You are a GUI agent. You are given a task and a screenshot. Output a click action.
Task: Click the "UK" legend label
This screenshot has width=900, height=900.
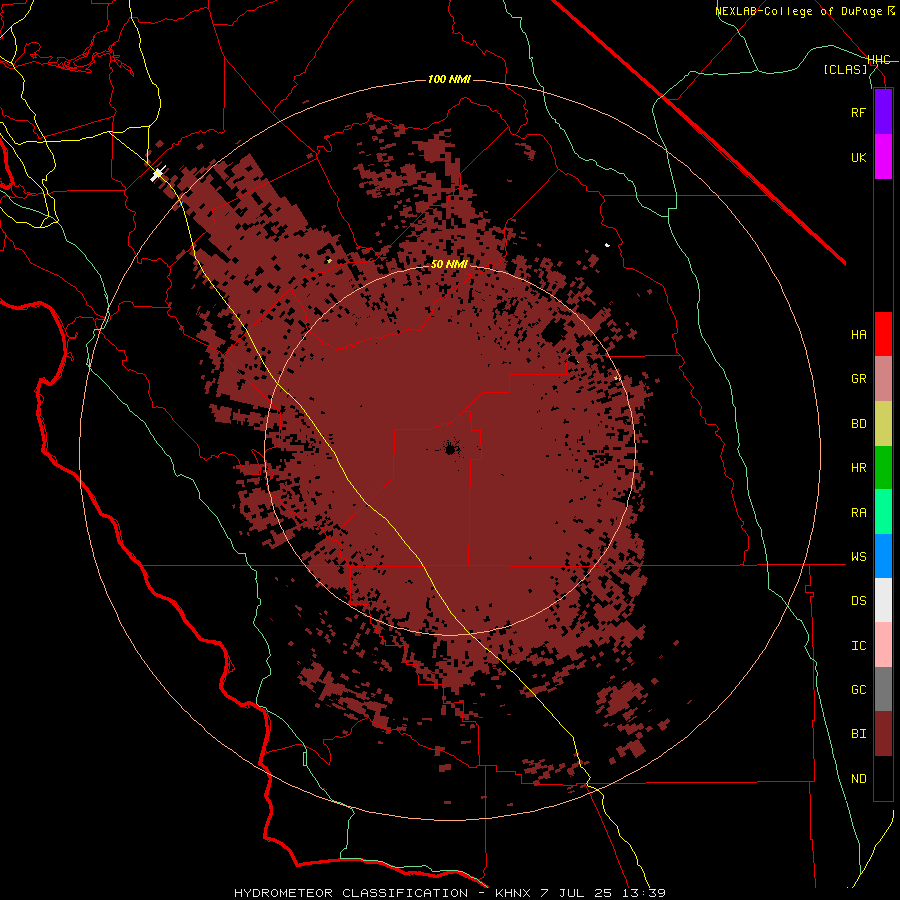[x=858, y=157]
